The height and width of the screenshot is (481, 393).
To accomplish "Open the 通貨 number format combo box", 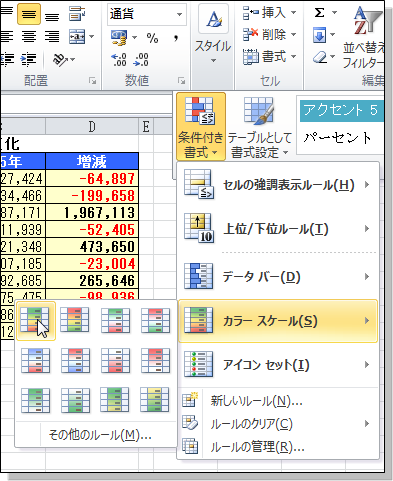I will [147, 14].
